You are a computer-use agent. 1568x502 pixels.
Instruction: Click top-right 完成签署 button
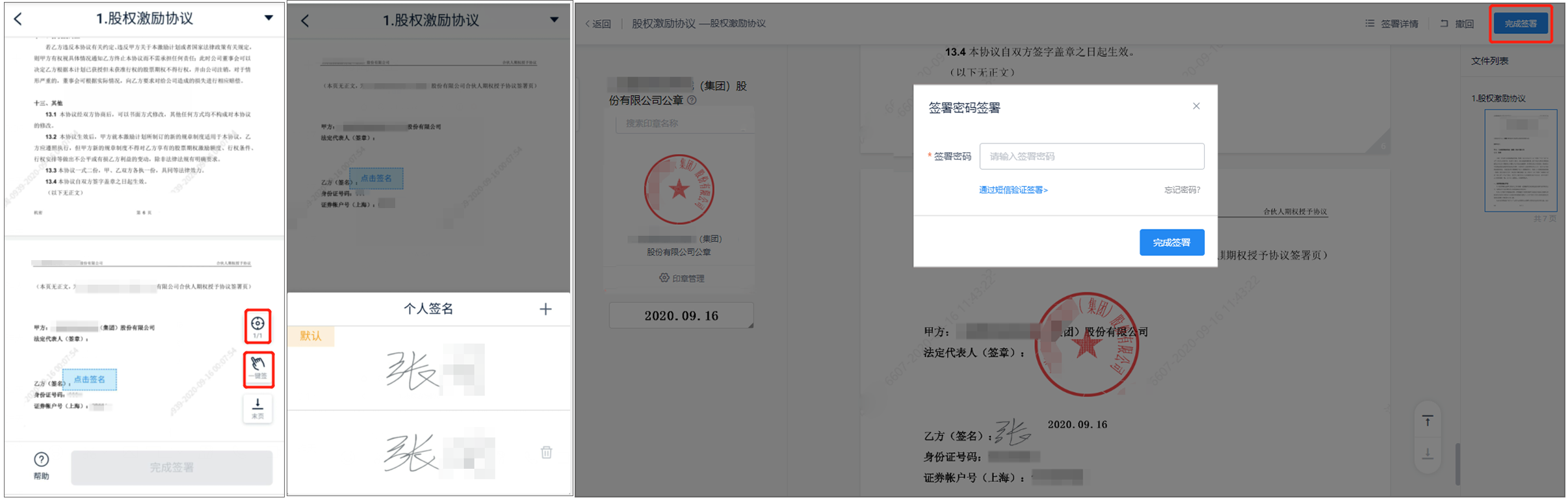(x=1521, y=23)
